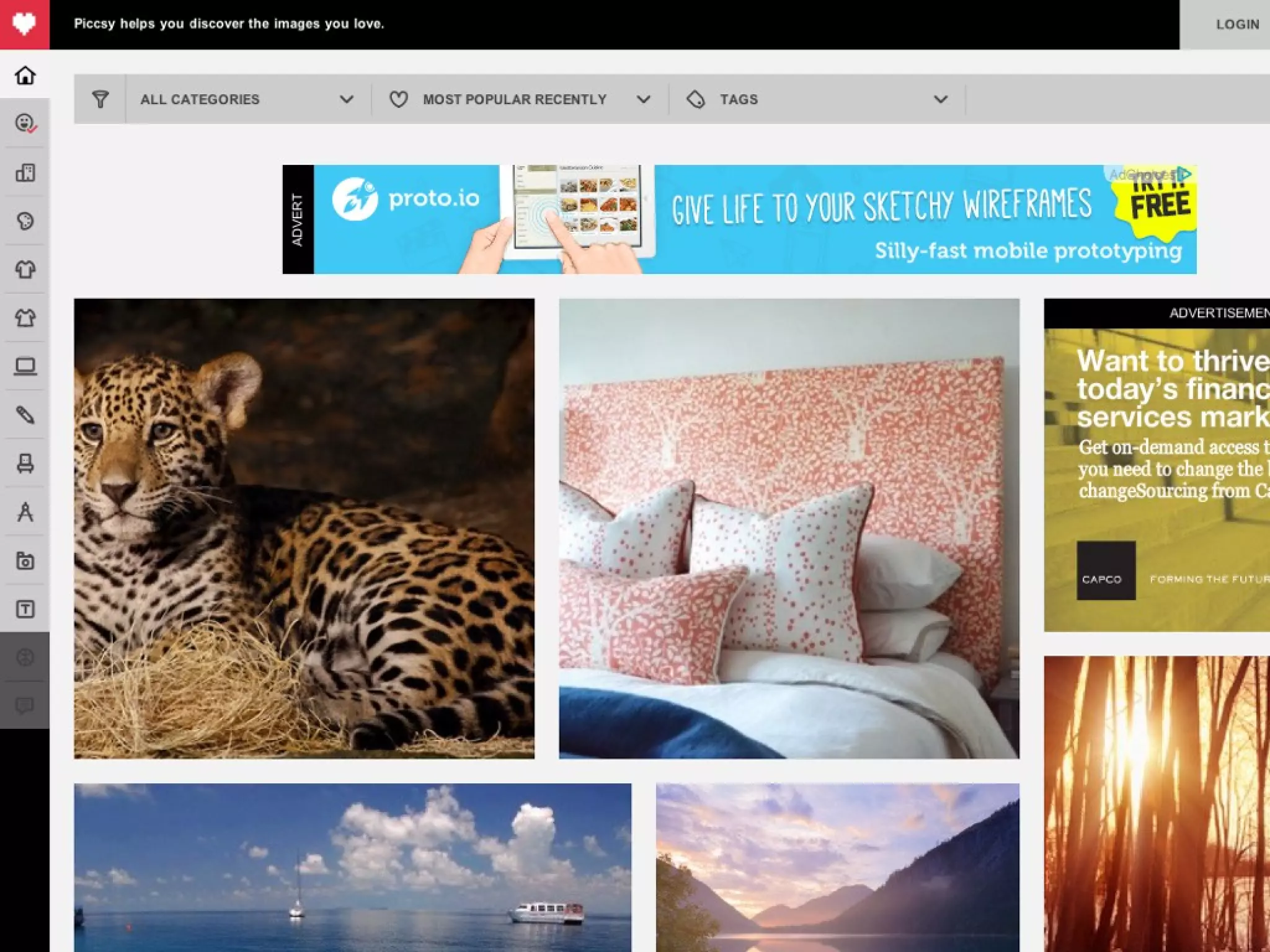Click the Piccsy pixel heart logo

[24, 24]
